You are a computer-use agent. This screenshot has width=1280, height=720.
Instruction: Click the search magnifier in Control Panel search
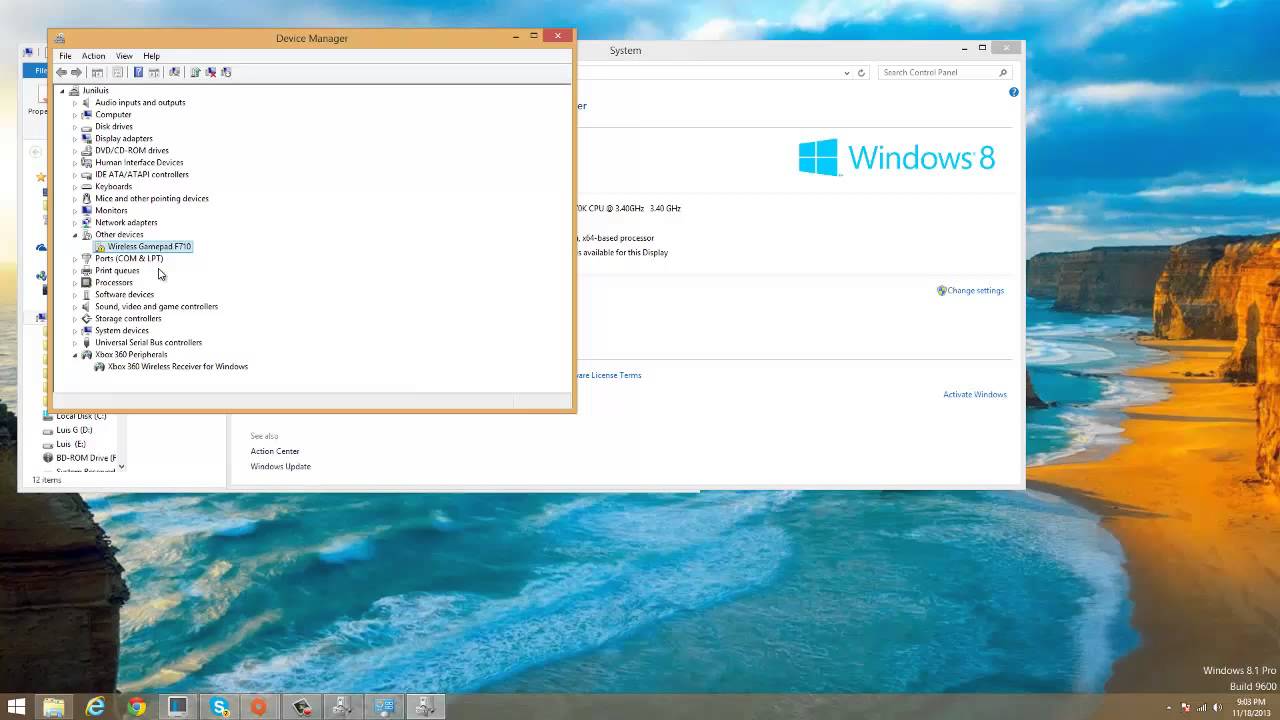(1003, 73)
